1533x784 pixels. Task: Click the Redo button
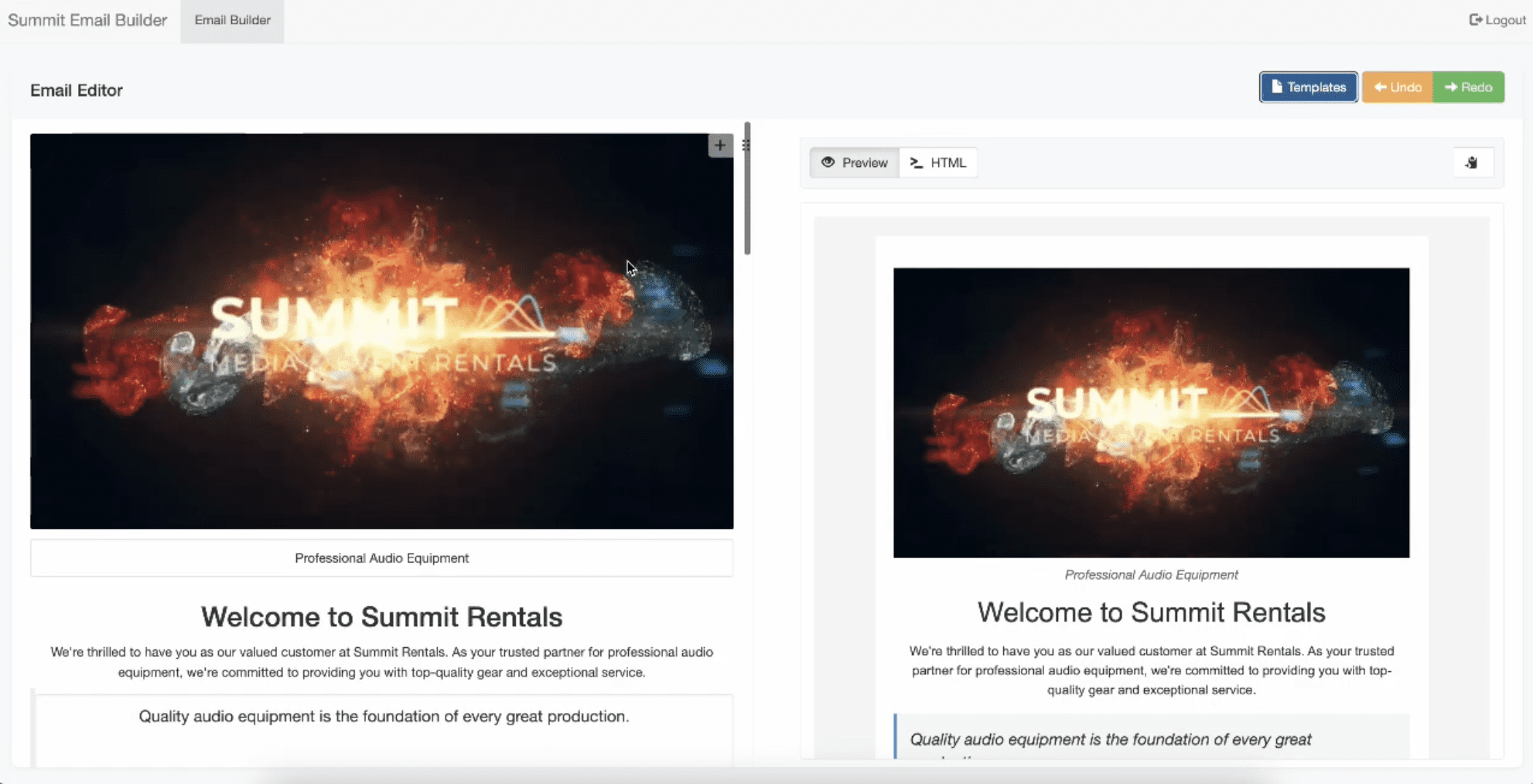coord(1468,87)
